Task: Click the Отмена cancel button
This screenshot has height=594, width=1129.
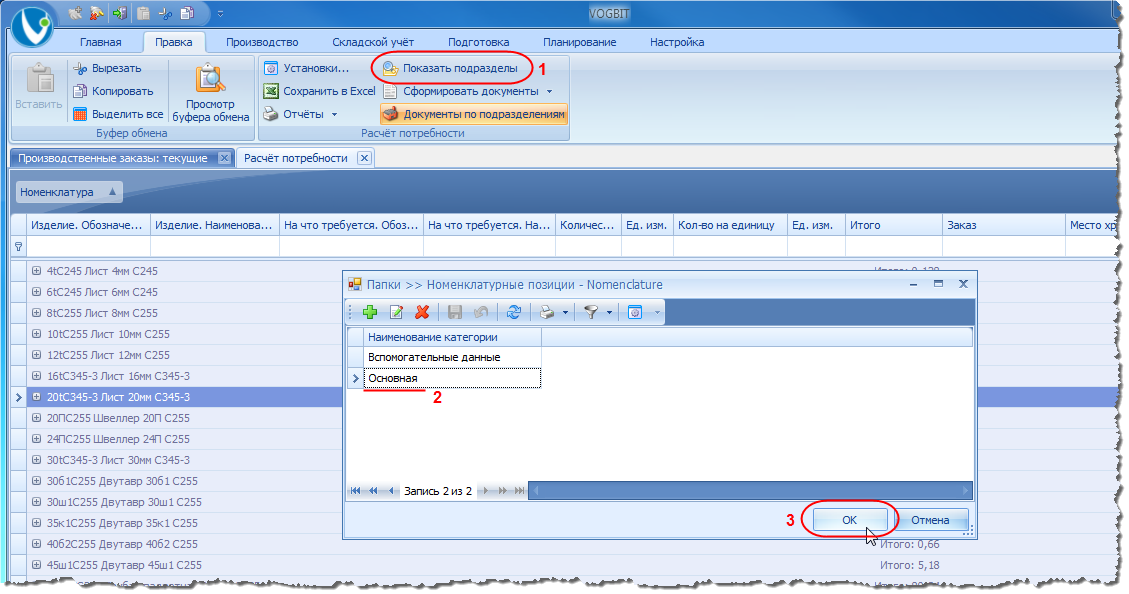Action: point(930,520)
